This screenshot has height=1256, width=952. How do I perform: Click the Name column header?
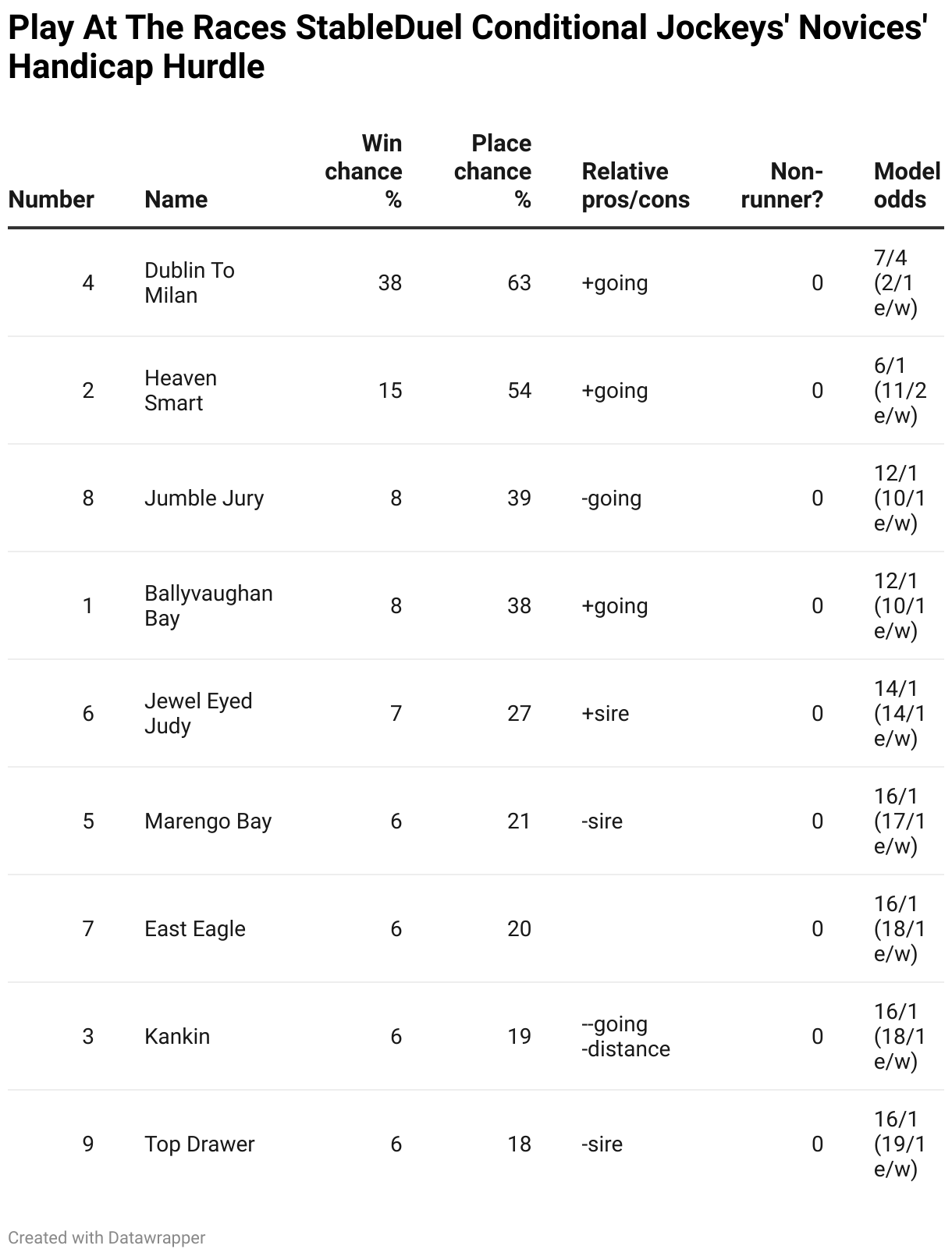point(176,199)
